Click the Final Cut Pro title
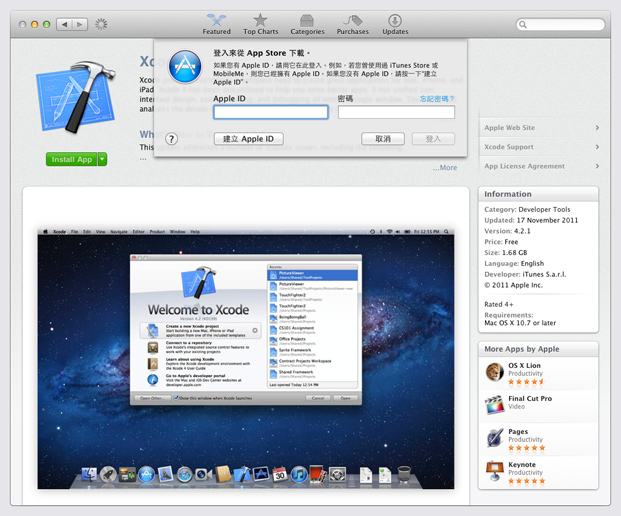 (530, 398)
